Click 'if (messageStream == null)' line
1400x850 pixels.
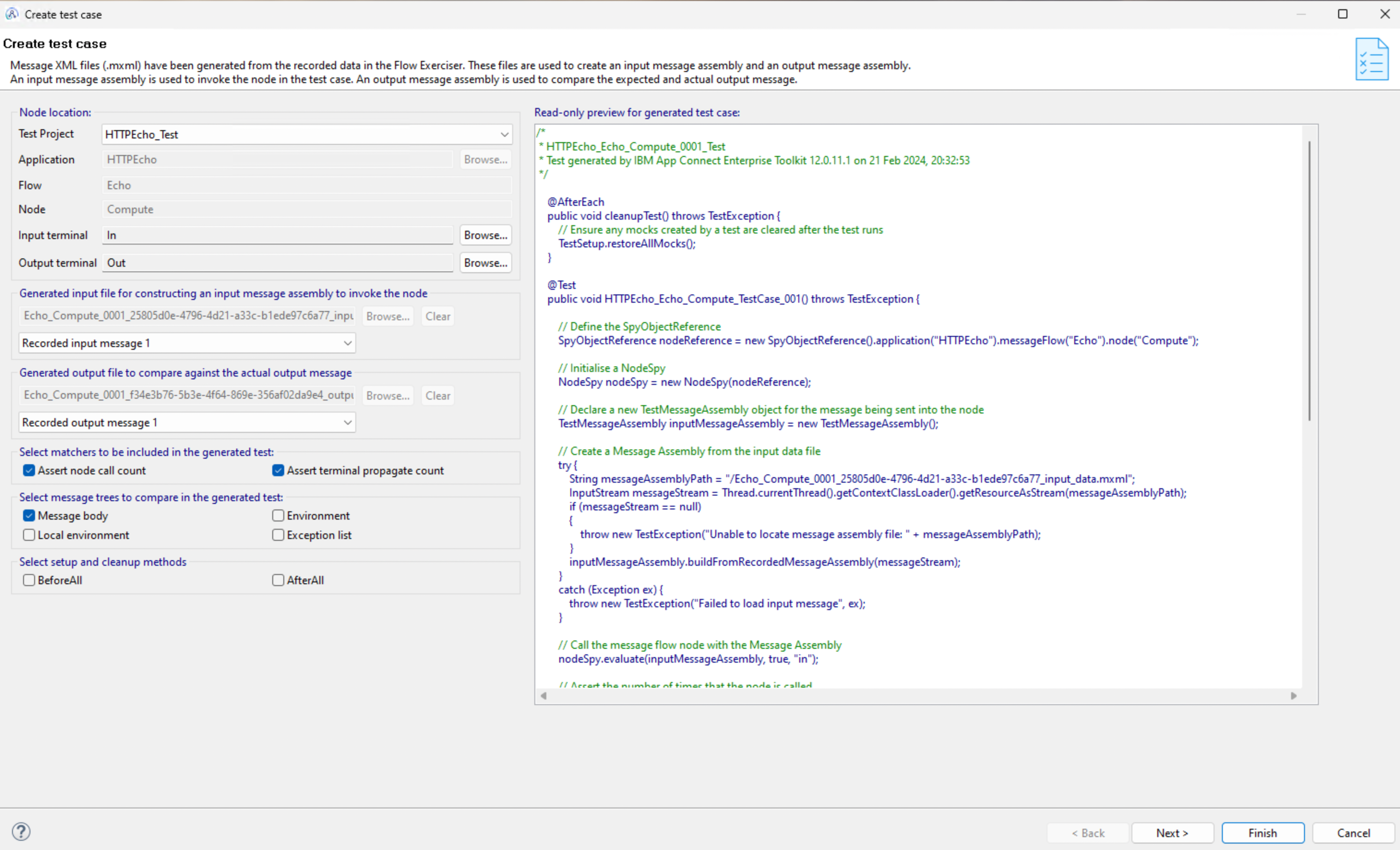click(635, 506)
